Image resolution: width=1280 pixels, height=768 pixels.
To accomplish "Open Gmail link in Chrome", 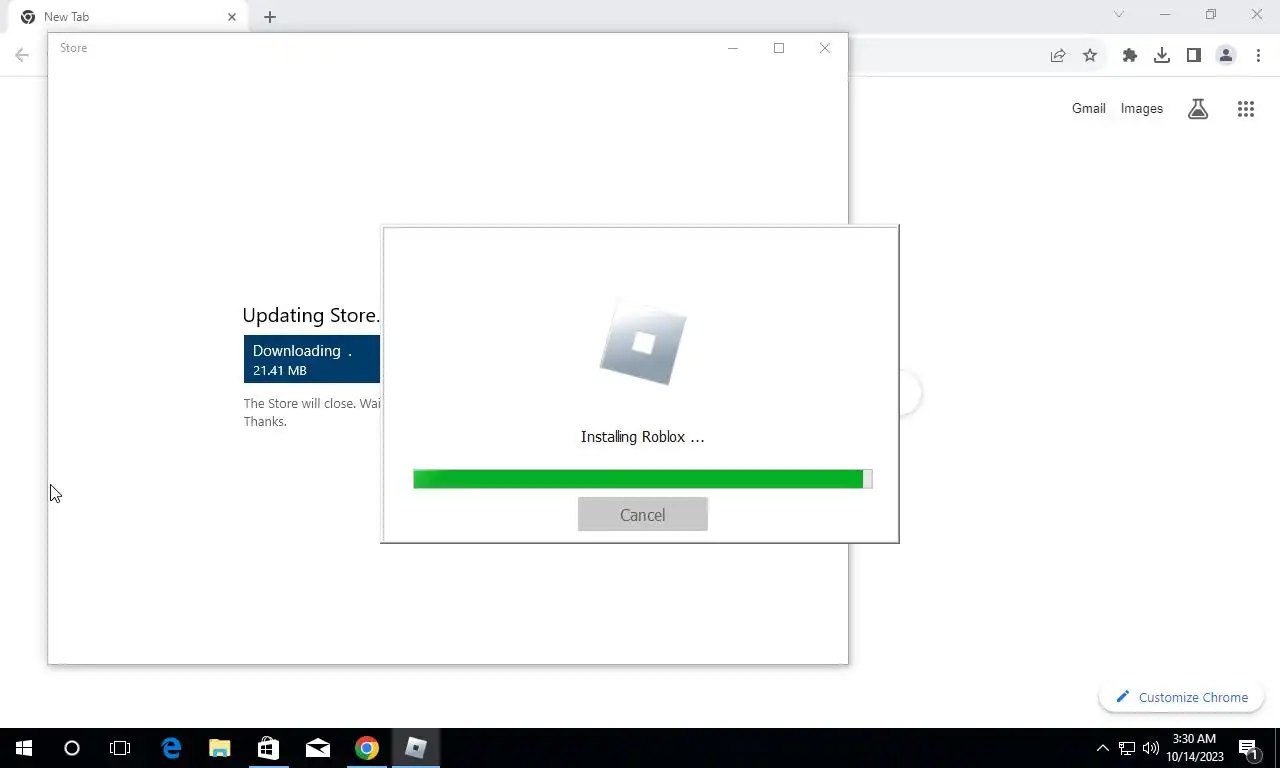I will point(1088,108).
